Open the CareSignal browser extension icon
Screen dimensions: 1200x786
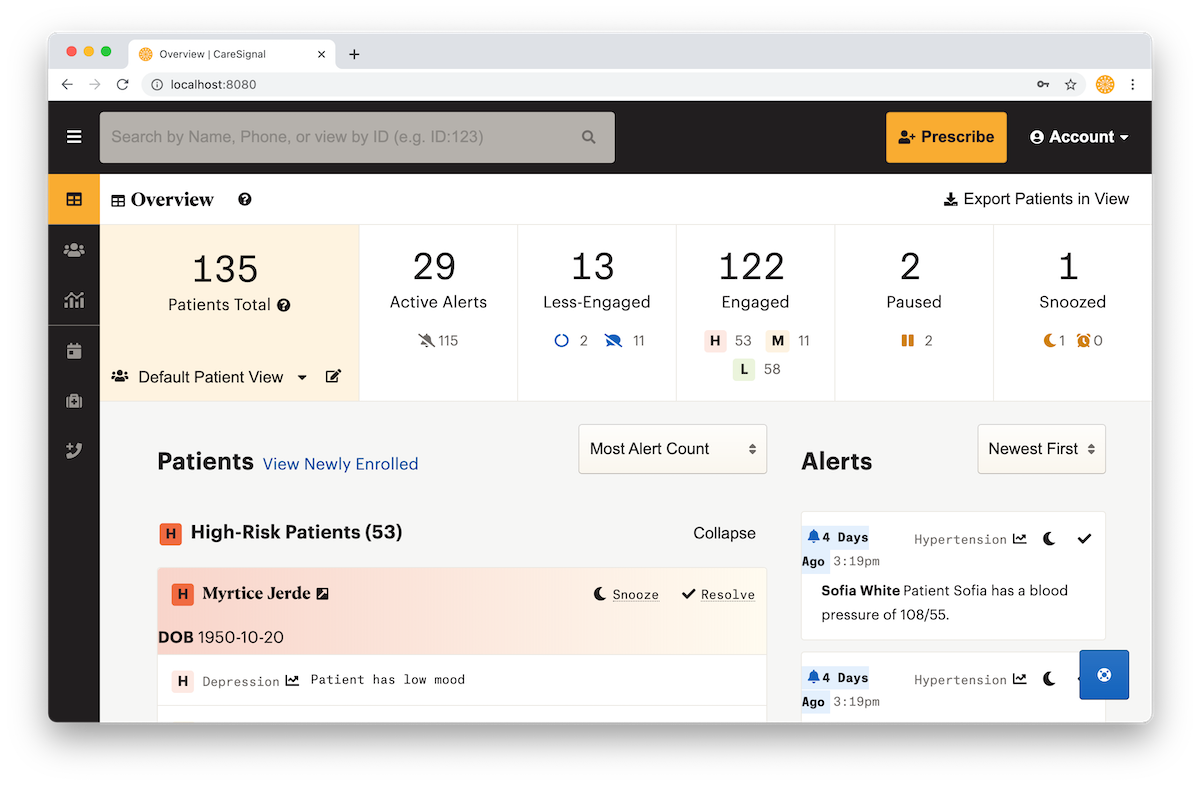[1105, 85]
